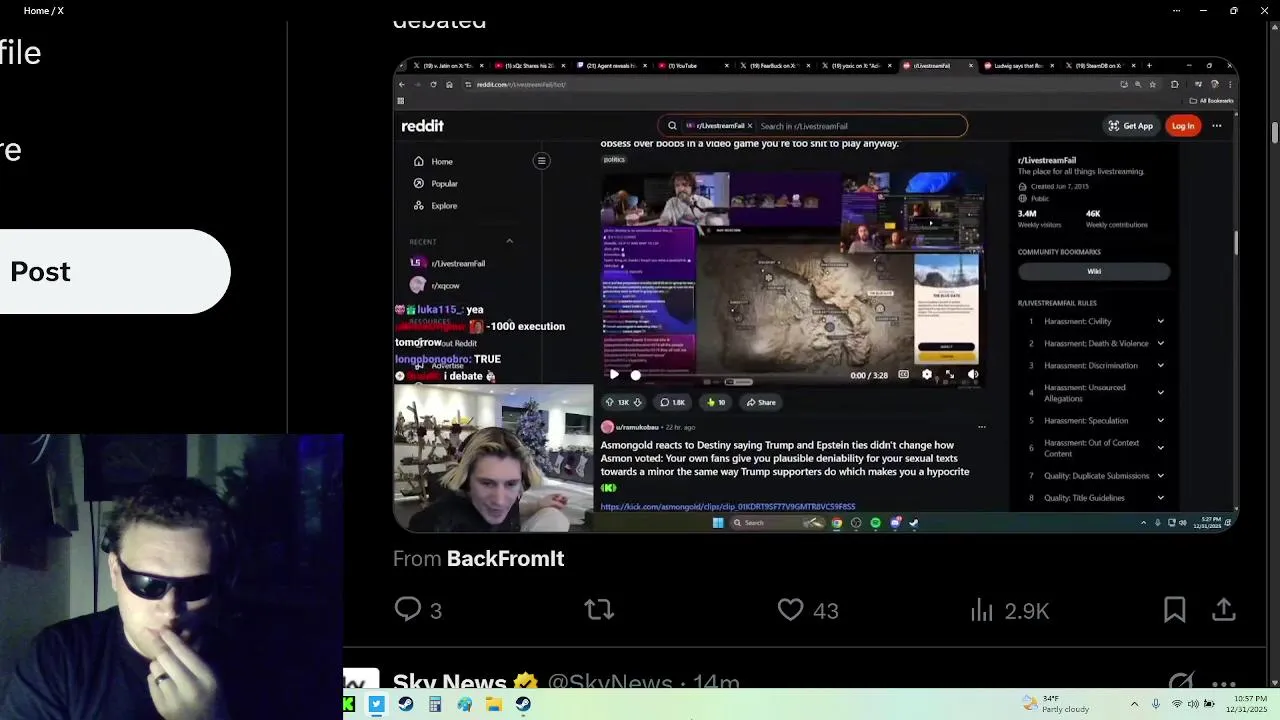This screenshot has width=1280, height=720.
Task: Open the Twitter app in taskbar
Action: pyautogui.click(x=376, y=704)
